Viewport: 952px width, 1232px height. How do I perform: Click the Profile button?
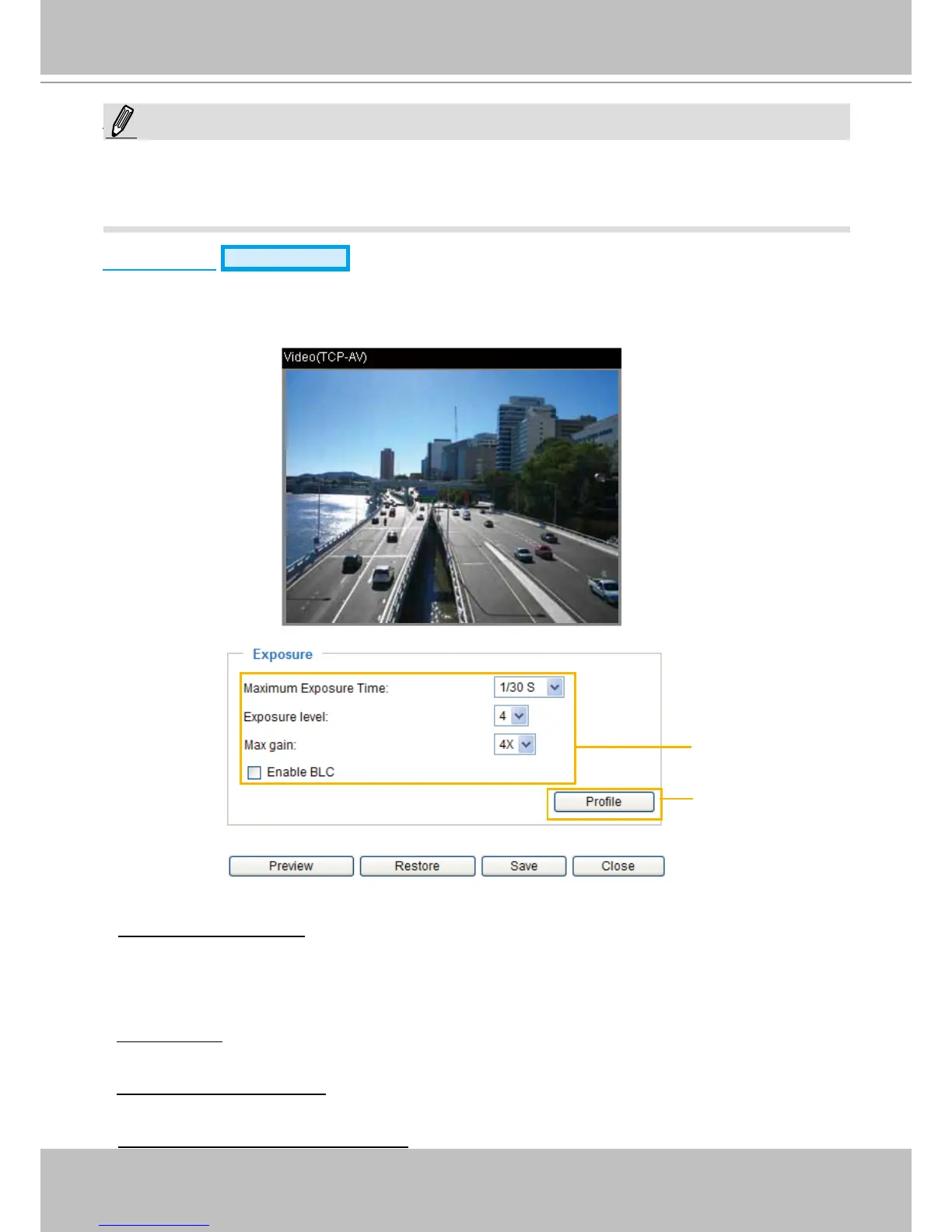(604, 802)
